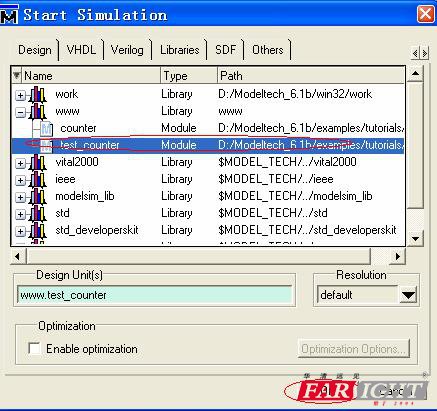Click the vertical scrollbar thumb
The width and height of the screenshot is (437, 411).
[x=415, y=144]
